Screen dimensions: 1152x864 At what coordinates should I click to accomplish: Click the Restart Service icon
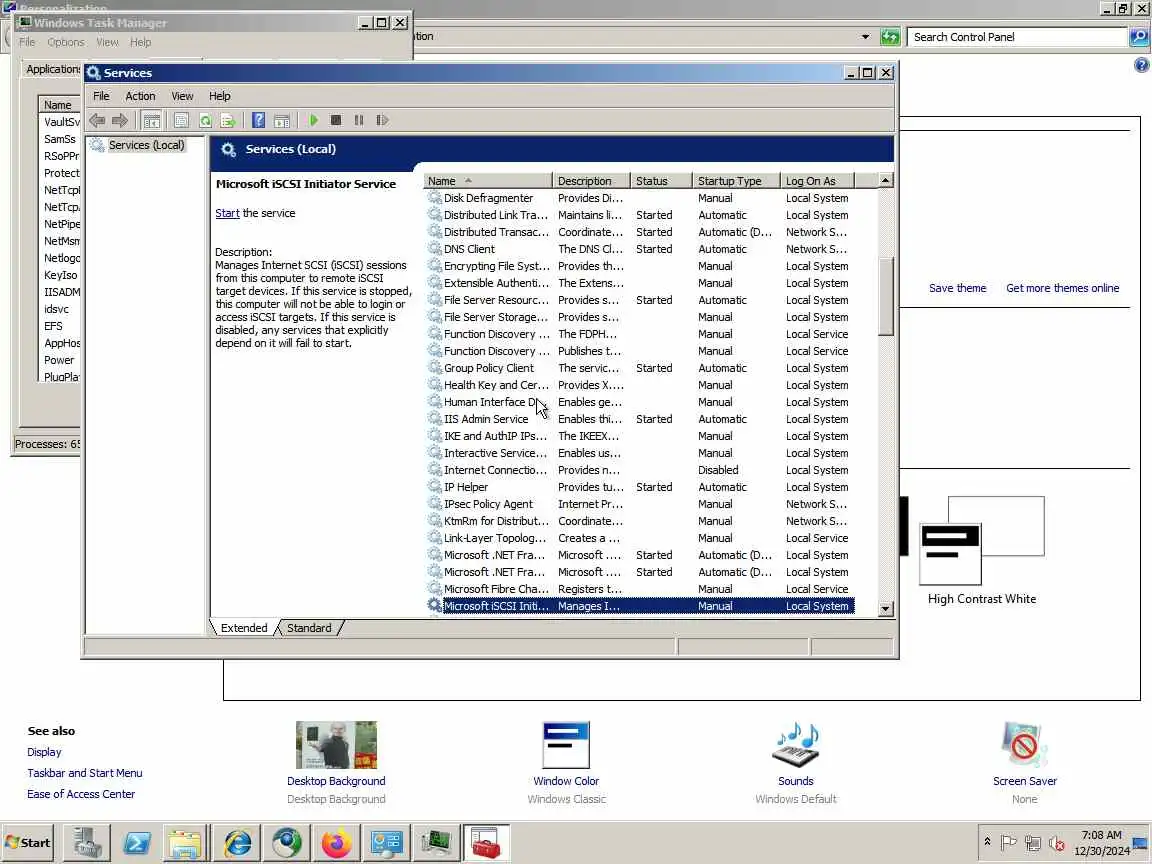[x=382, y=120]
